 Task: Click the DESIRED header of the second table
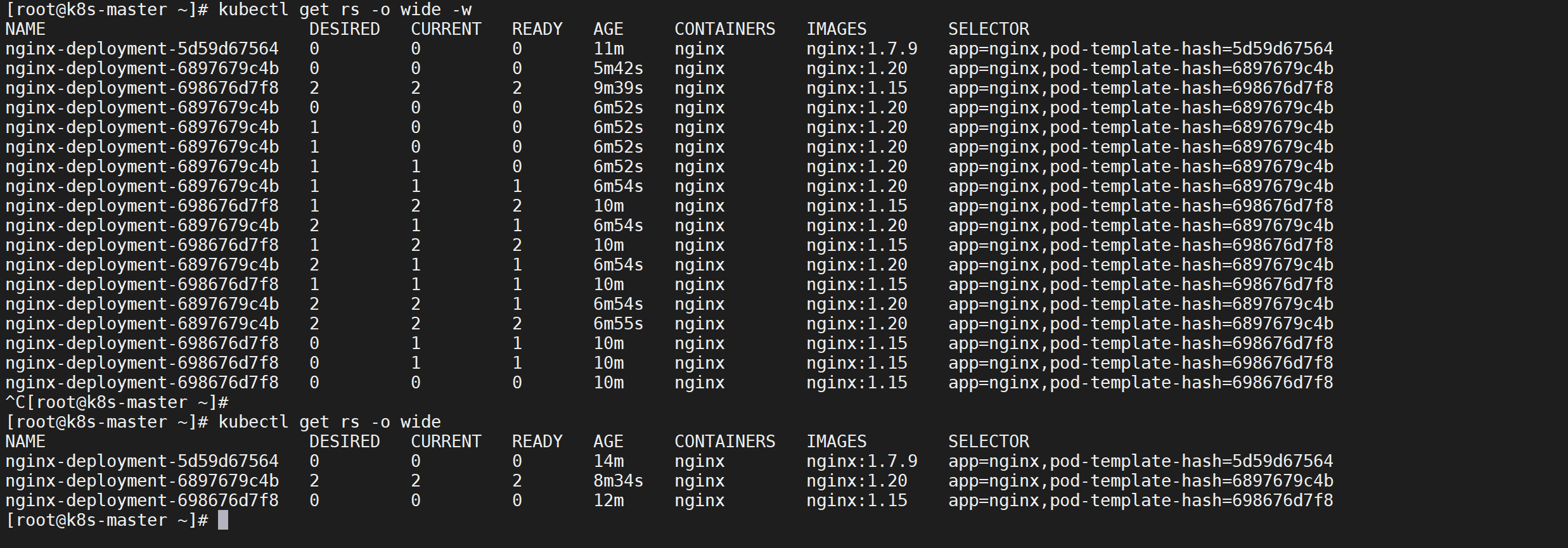tap(345, 442)
